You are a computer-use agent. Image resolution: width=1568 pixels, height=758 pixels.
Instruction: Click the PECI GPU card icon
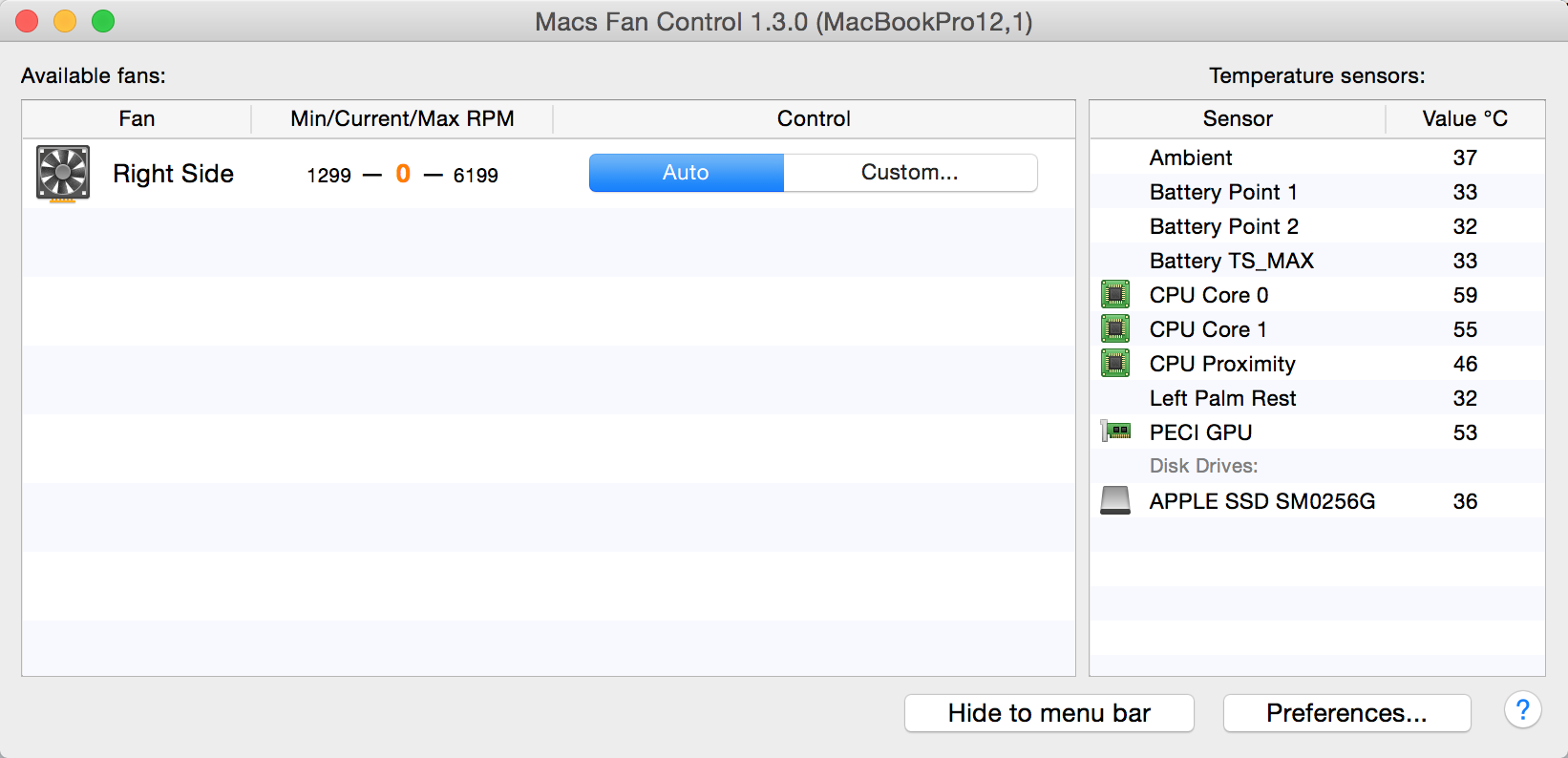1115,432
